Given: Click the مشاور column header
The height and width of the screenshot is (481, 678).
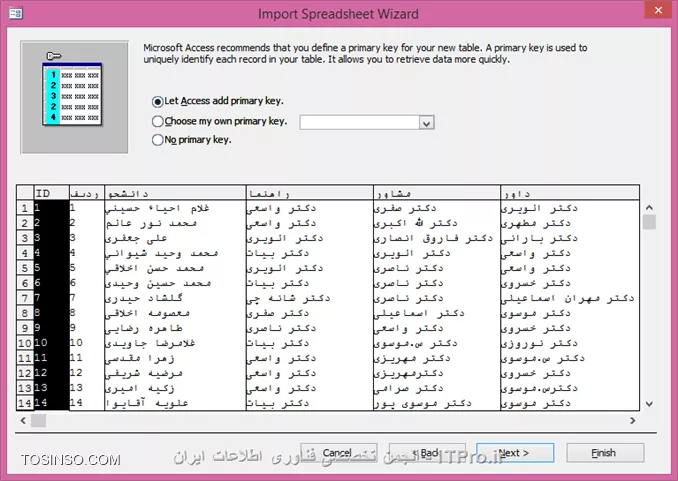Looking at the screenshot, I should coord(437,193).
